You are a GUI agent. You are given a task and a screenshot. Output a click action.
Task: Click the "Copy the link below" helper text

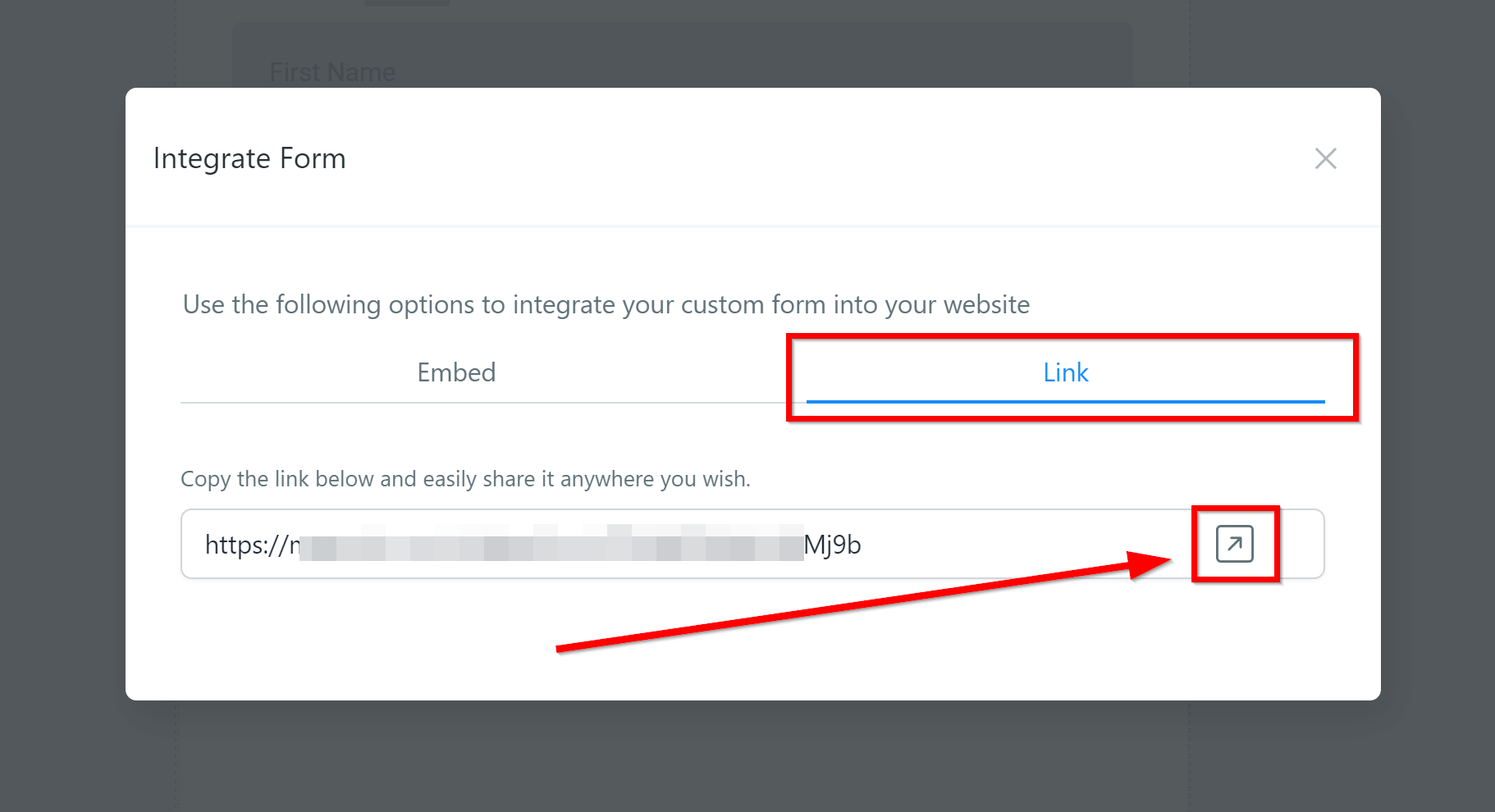coord(465,479)
